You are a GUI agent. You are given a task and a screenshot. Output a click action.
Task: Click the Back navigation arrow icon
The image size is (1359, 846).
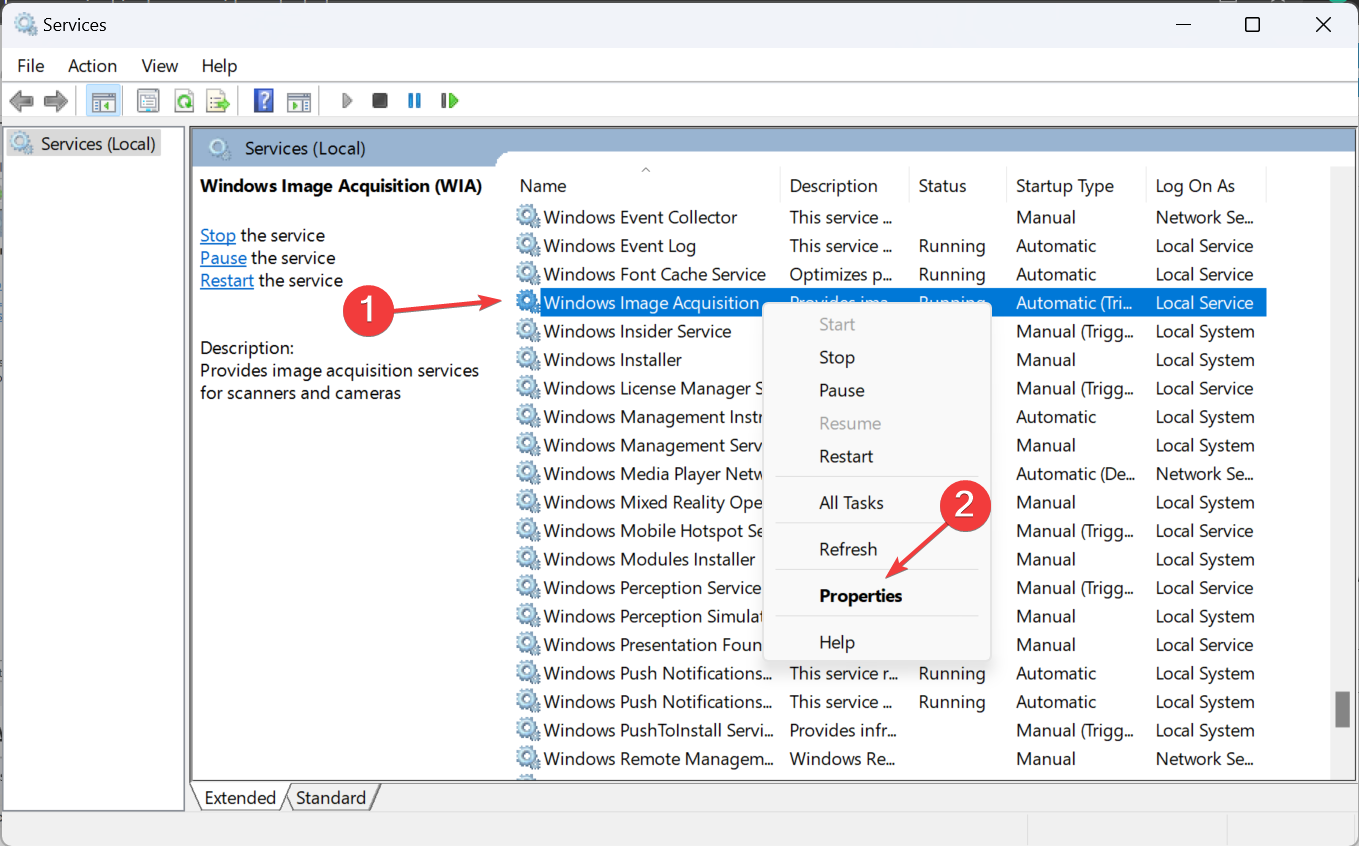21,100
